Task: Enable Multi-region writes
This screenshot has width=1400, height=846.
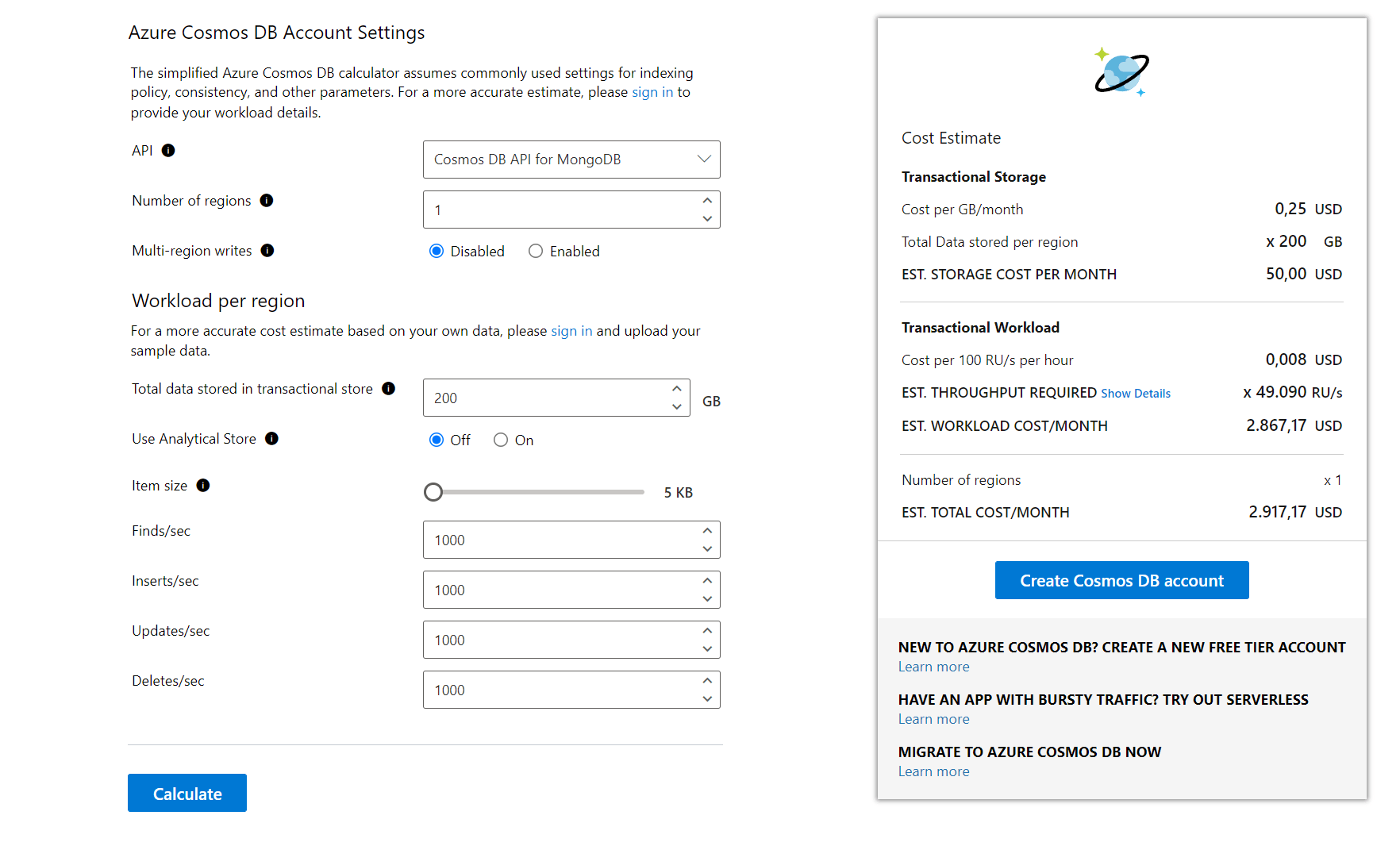Action: (536, 251)
